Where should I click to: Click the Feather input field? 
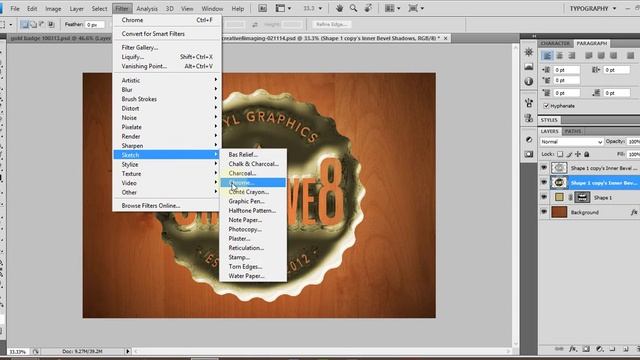click(95, 24)
